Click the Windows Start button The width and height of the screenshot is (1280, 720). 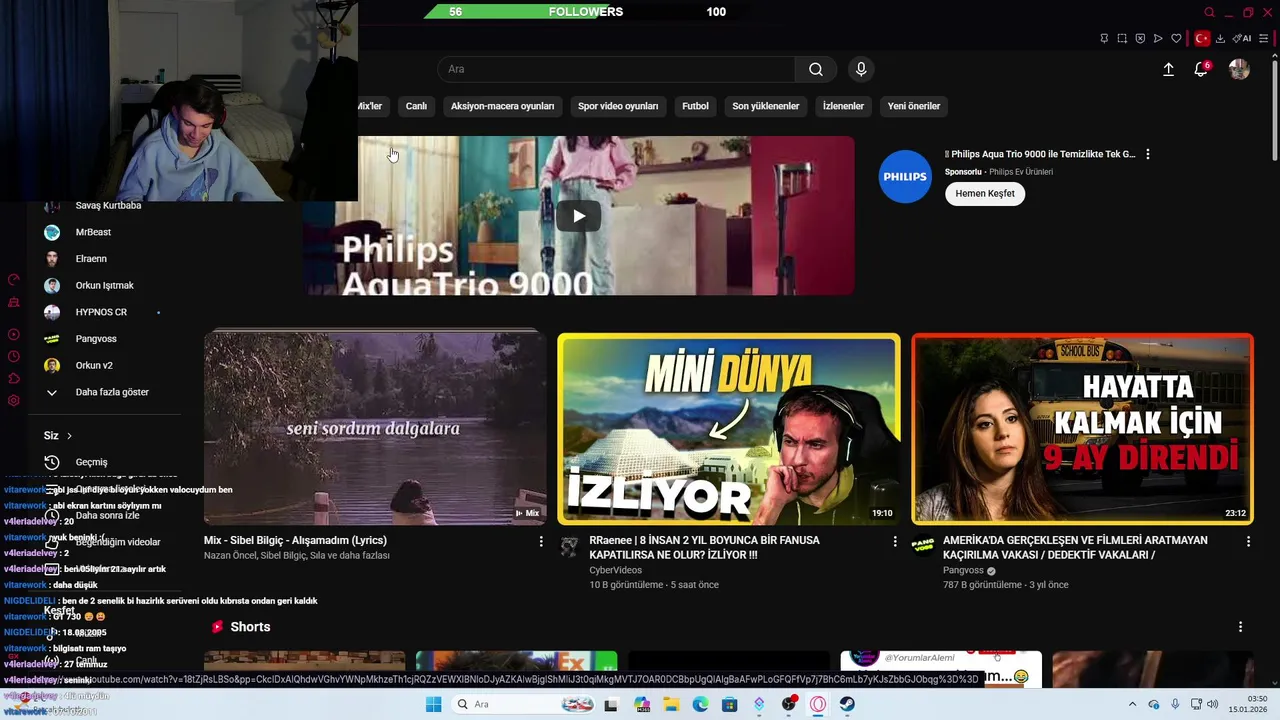pos(433,704)
